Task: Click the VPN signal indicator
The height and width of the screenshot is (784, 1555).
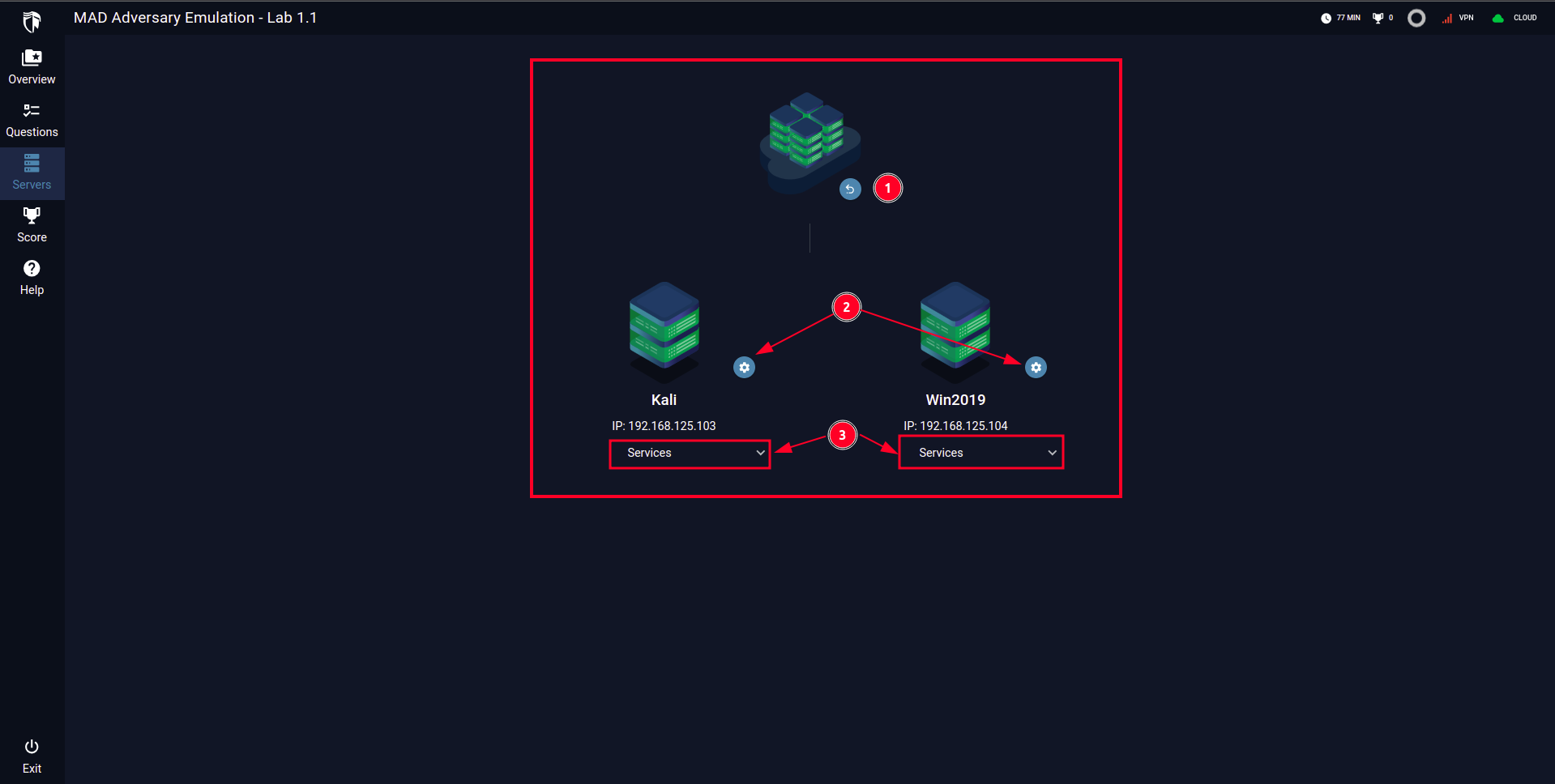Action: pos(1457,17)
